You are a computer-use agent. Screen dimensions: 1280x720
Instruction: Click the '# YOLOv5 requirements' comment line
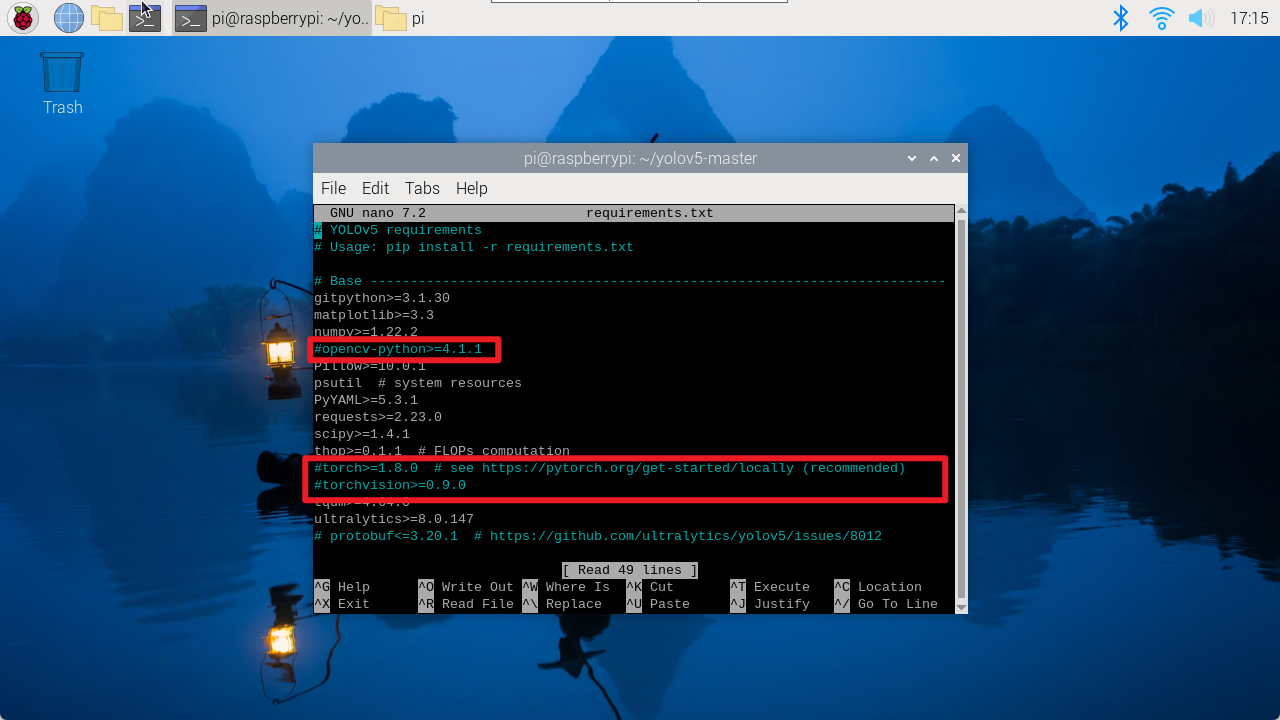tap(398, 230)
